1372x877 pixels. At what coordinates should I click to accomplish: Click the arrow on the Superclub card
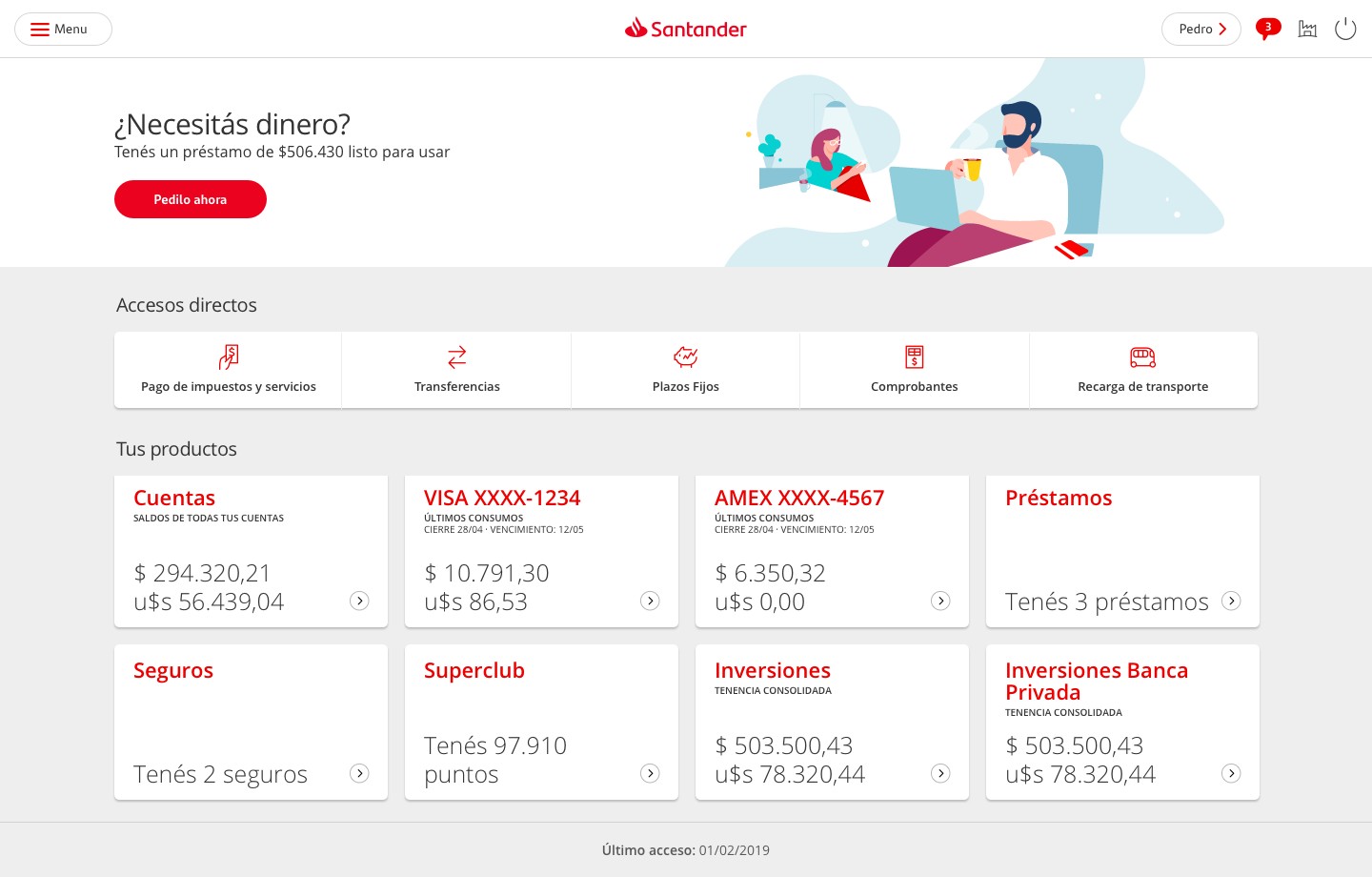[x=650, y=773]
